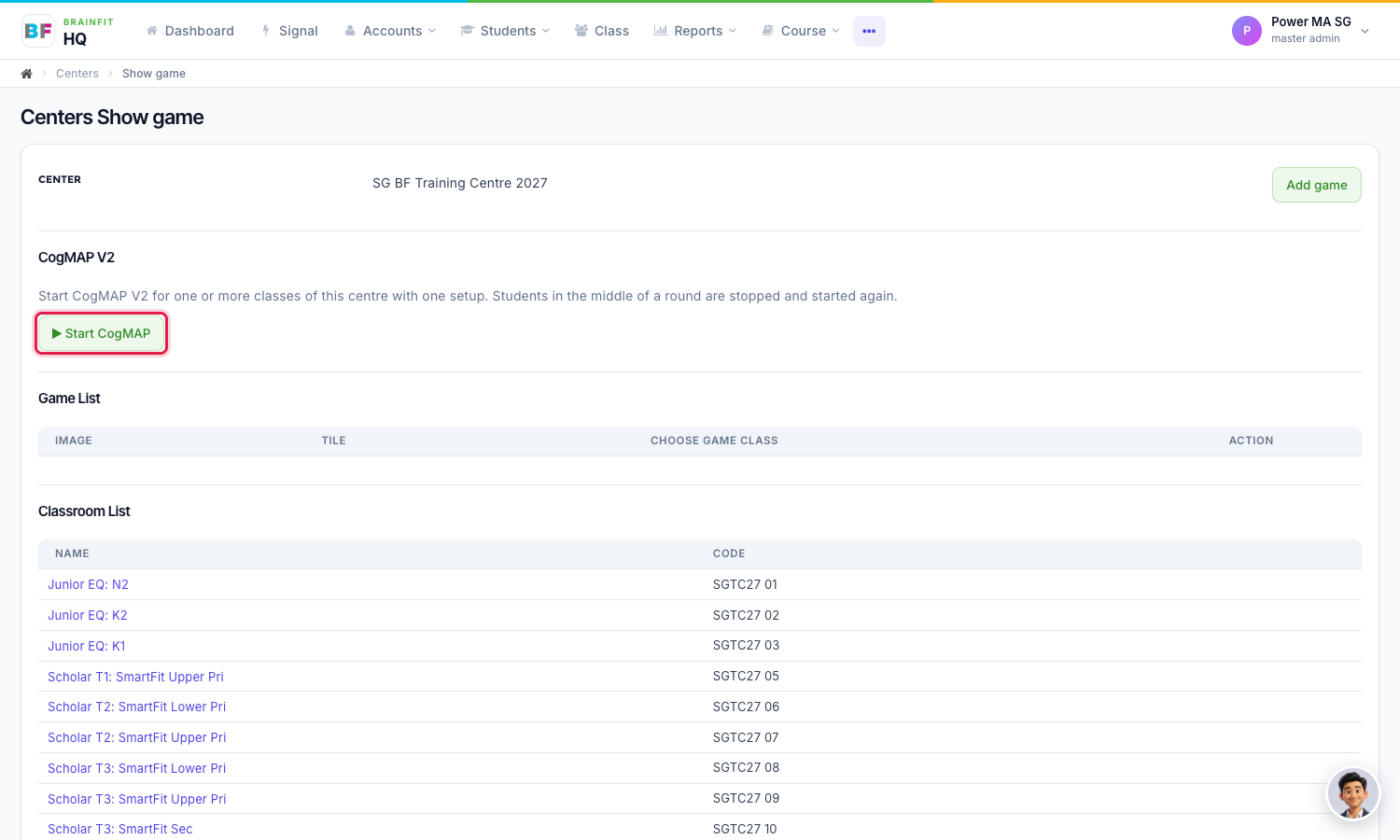Open Scholar T3: SmartFit Sec classroom
Screen dimensions: 1400x840
(120, 829)
